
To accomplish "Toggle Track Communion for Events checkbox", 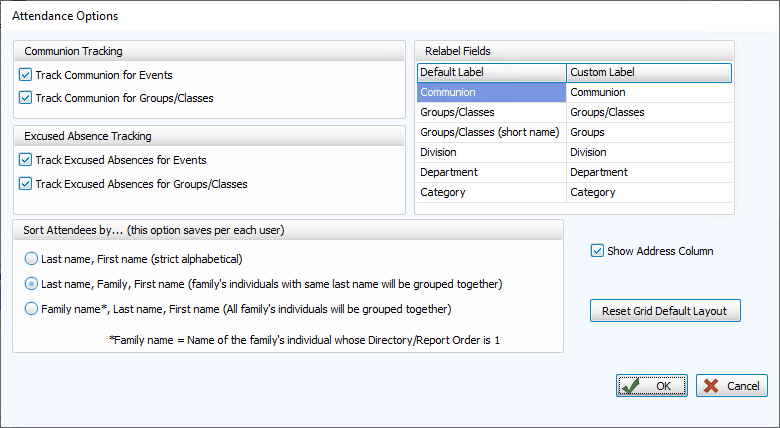I will pyautogui.click(x=26, y=75).
